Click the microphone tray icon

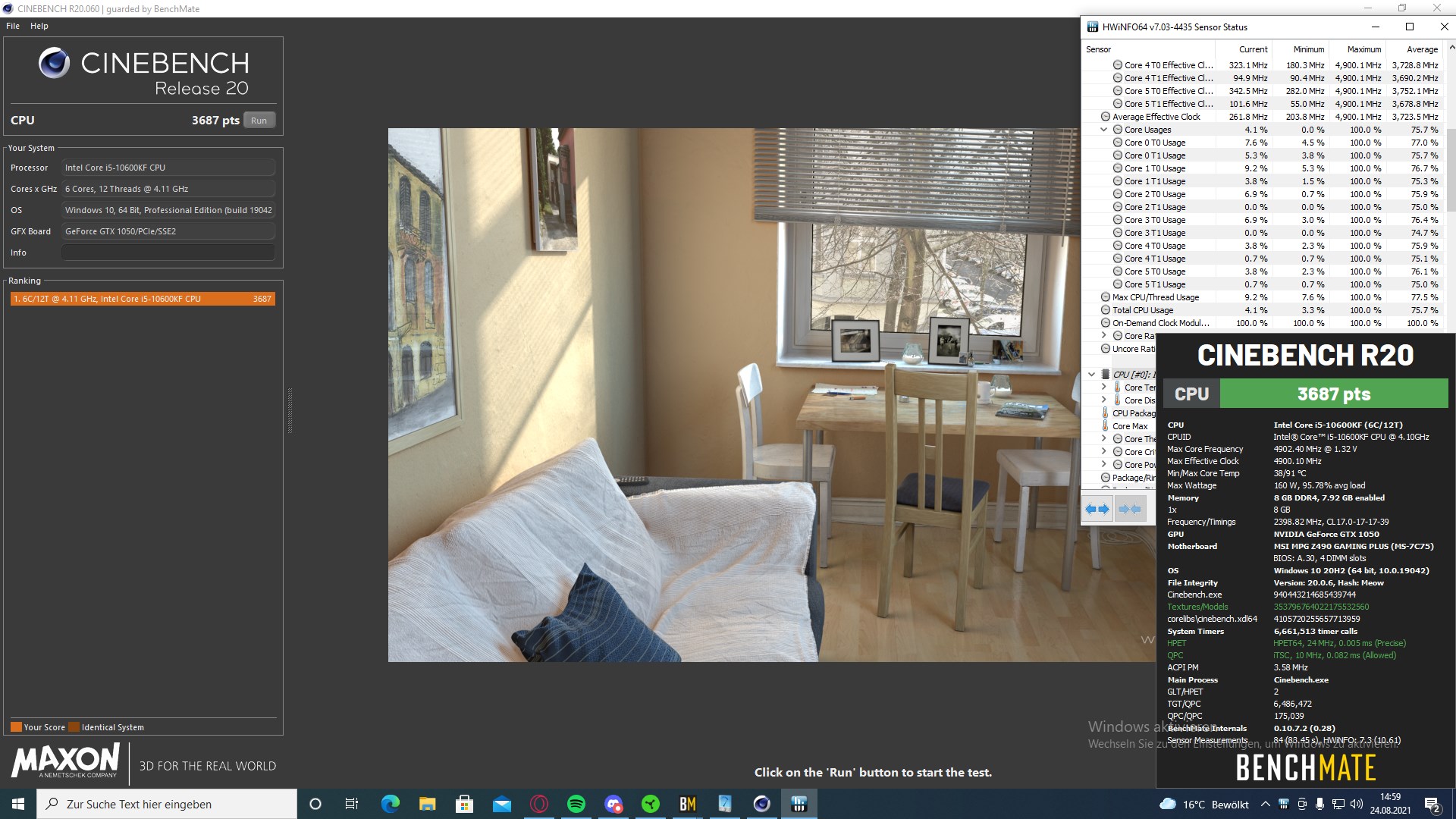(x=1320, y=804)
